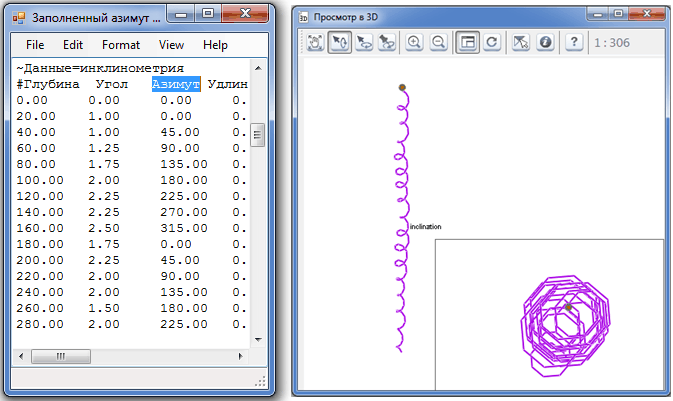The image size is (673, 401).
Task: Click the highlighted Азимут column header text
Action: [176, 84]
